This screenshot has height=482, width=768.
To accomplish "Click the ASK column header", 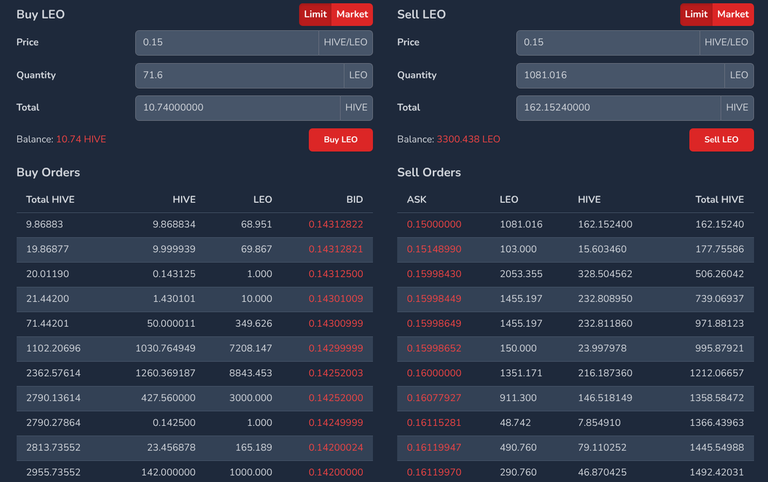I will pos(416,199).
